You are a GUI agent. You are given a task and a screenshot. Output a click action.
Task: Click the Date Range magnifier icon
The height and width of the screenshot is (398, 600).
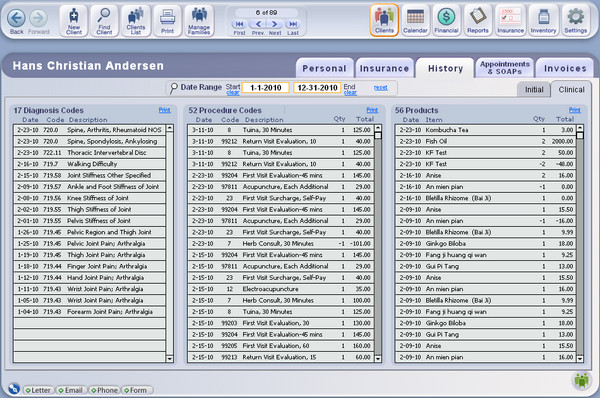[173, 88]
